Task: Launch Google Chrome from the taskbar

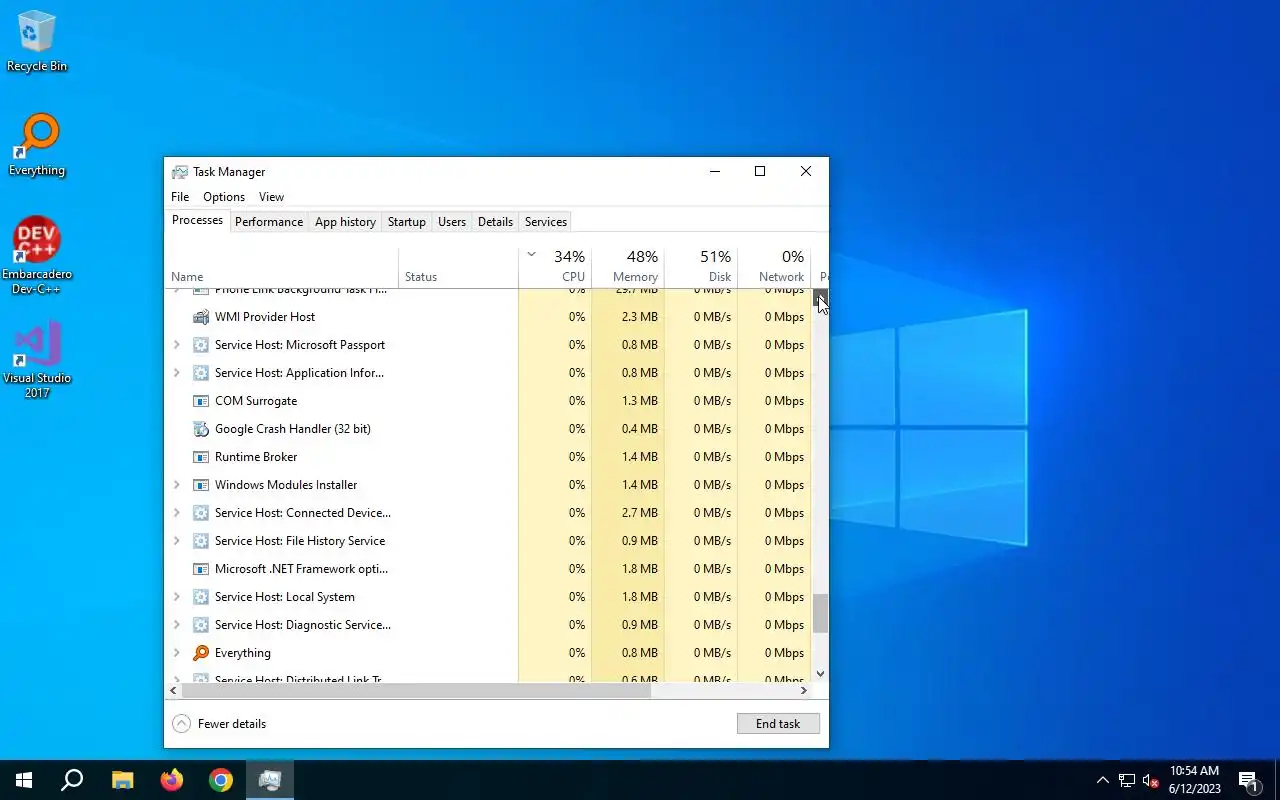Action: click(221, 780)
